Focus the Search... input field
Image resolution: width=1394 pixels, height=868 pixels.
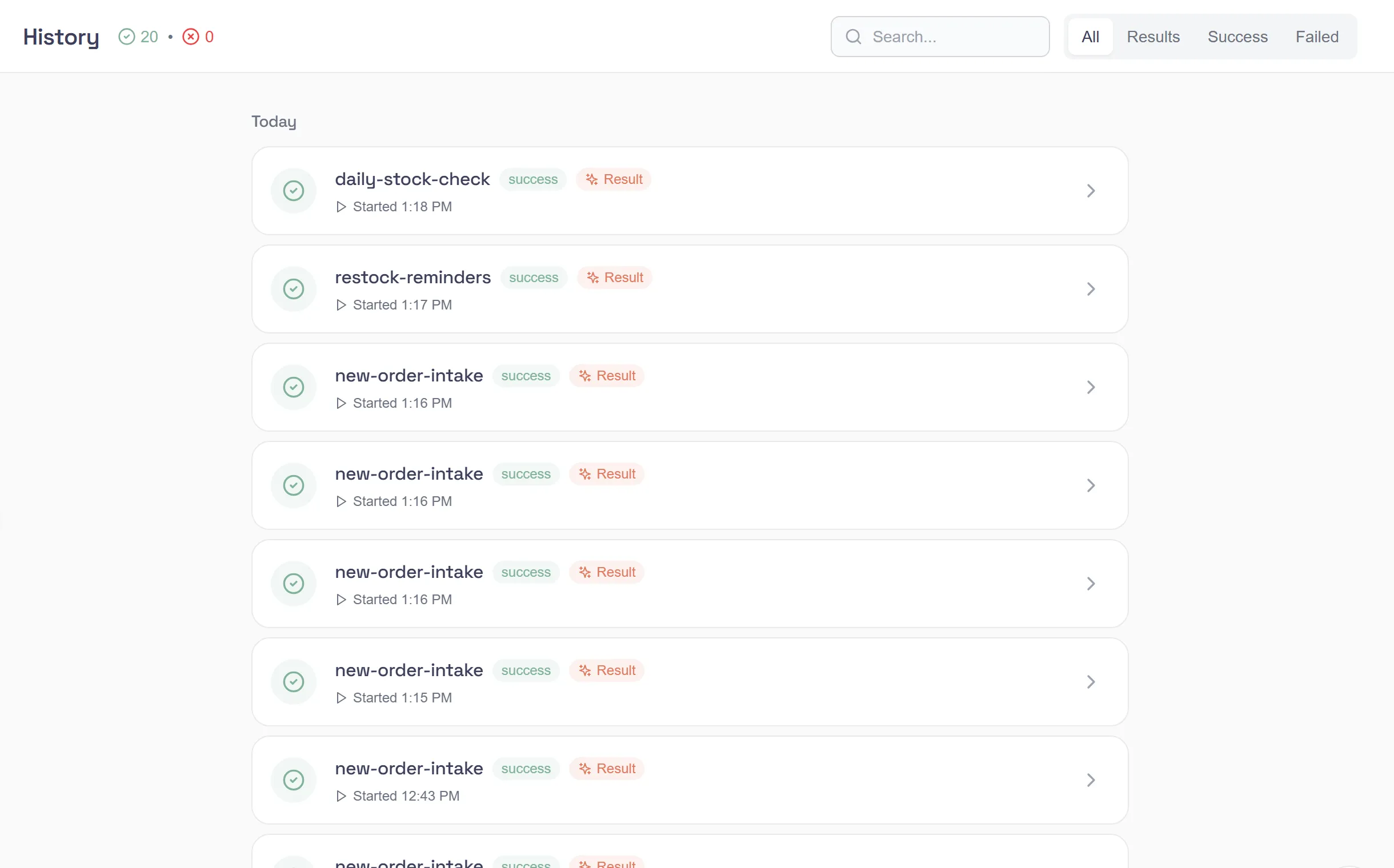pyautogui.click(x=940, y=37)
